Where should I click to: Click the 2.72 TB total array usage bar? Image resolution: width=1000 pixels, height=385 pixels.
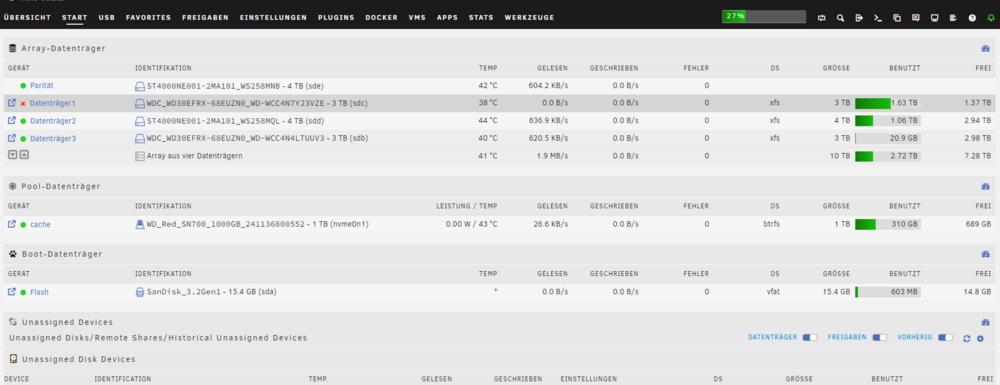(888, 156)
